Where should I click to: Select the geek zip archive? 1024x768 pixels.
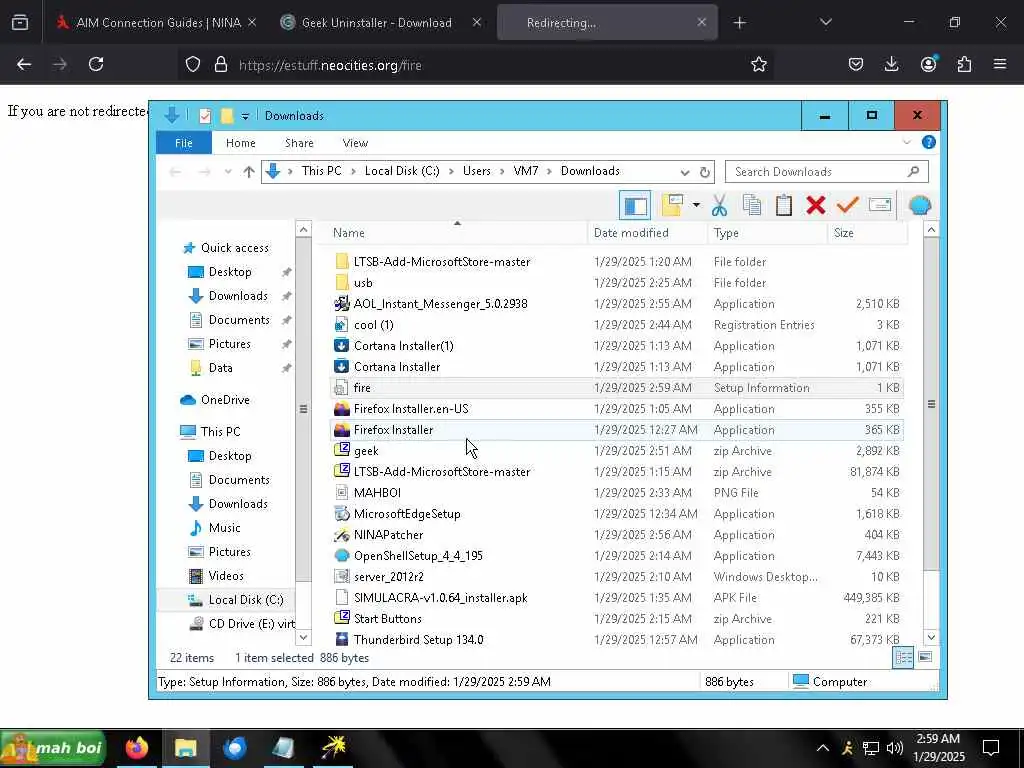coord(366,451)
